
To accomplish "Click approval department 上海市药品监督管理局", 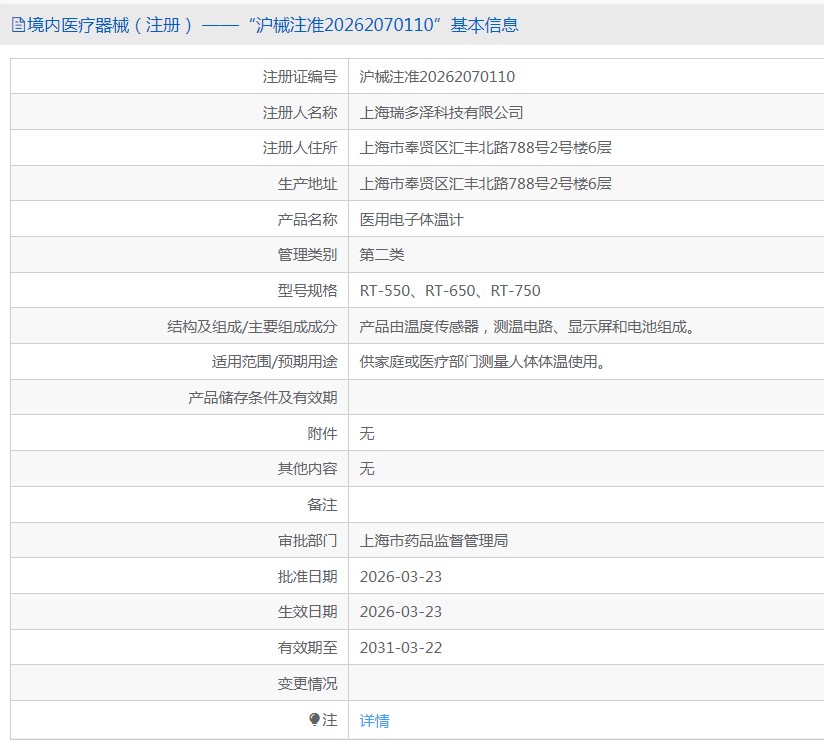I will (x=434, y=541).
